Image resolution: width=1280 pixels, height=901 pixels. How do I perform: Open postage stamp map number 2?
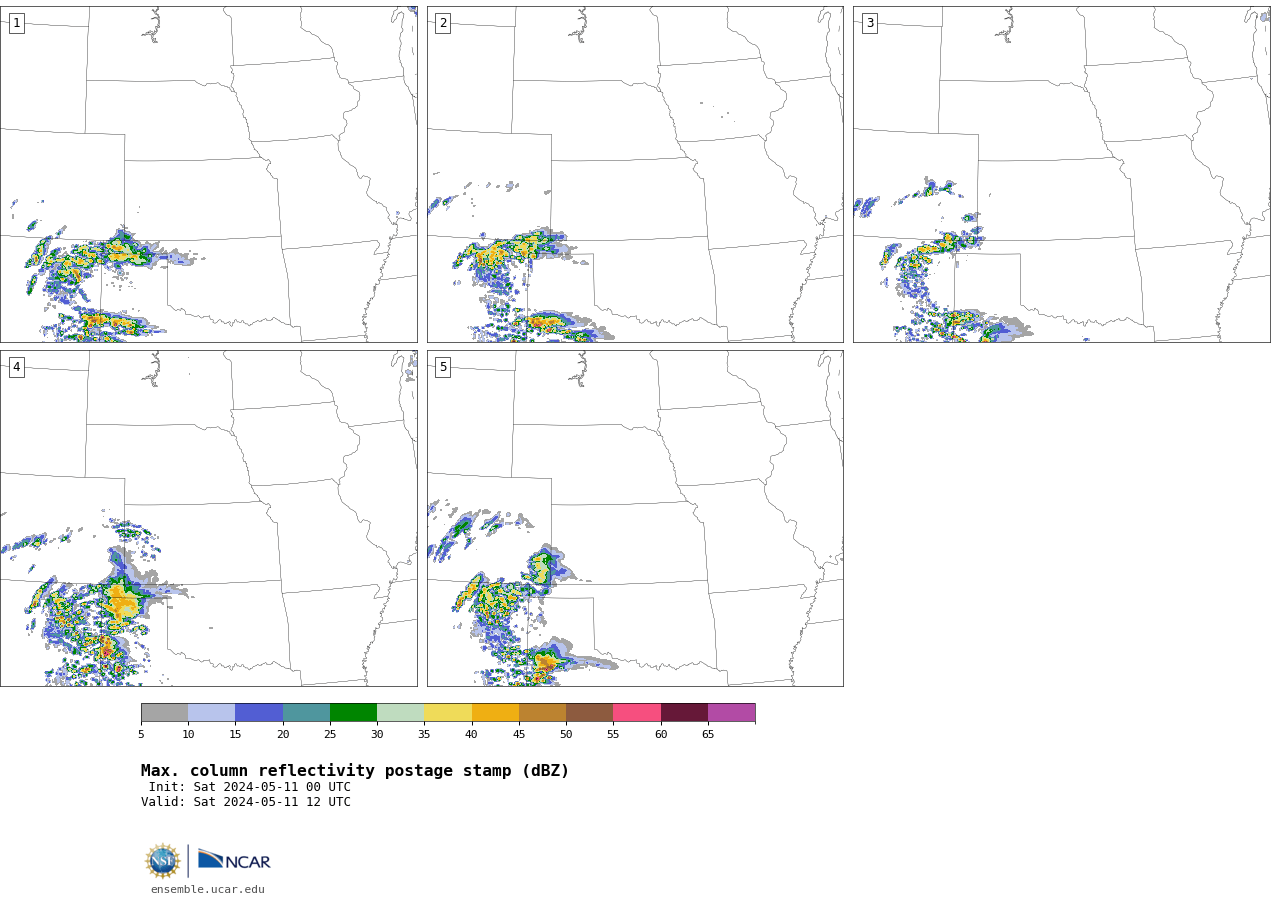635,174
